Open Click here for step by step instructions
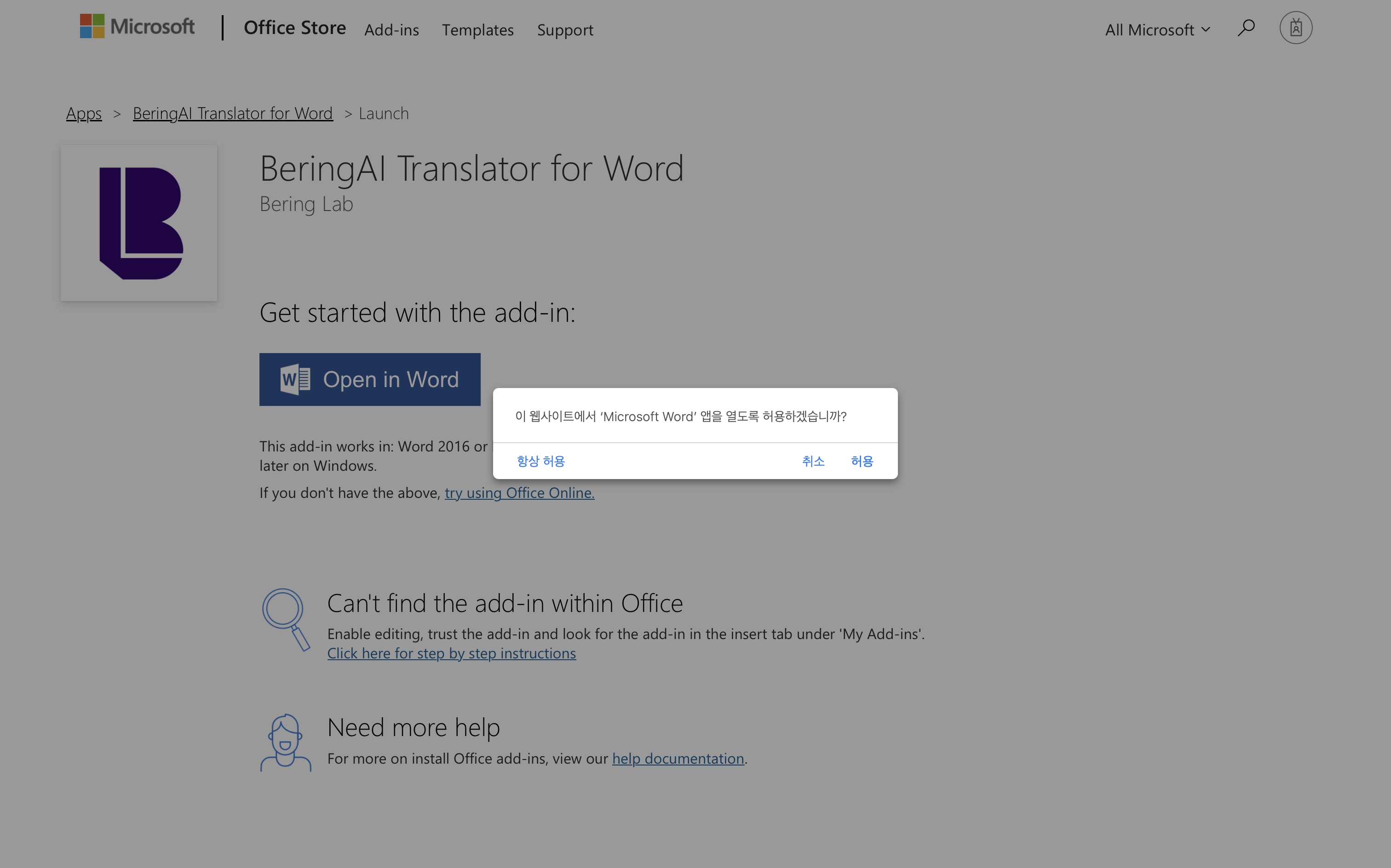Viewport: 1391px width, 868px height. point(451,653)
